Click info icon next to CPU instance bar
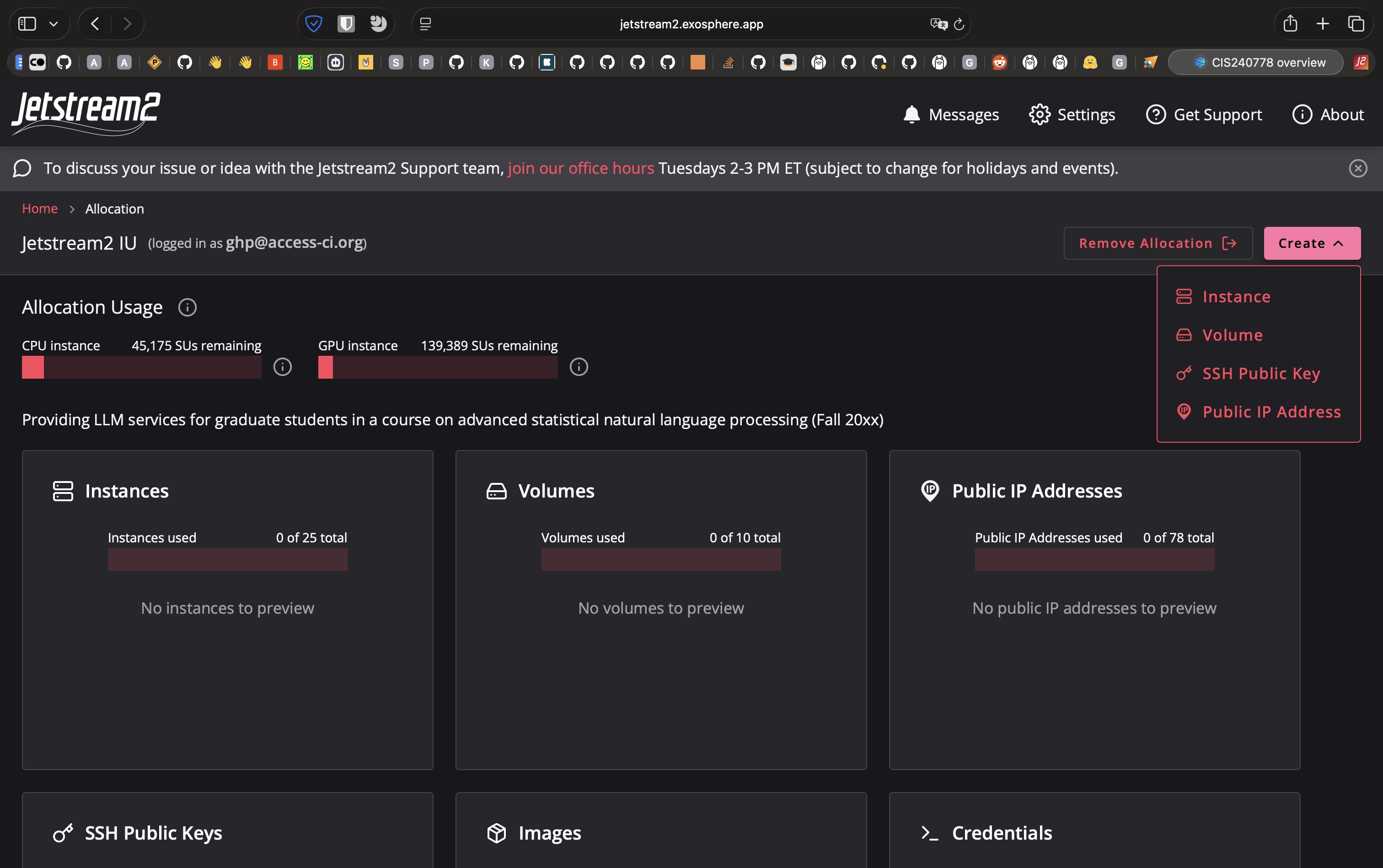 282,367
